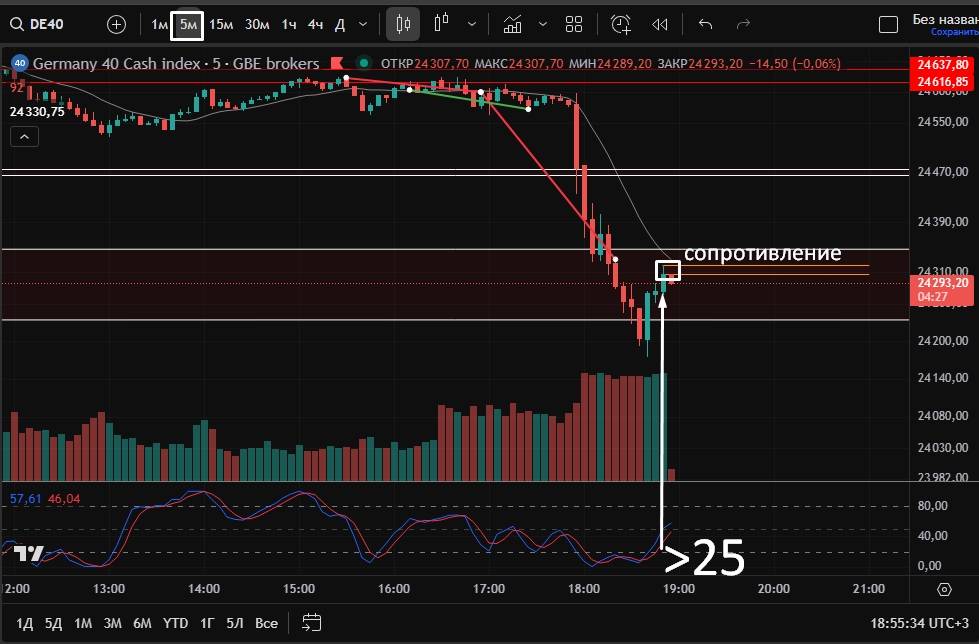This screenshot has width=979, height=644.
Task: Switch to the 15м timeframe
Action: pyautogui.click(x=221, y=24)
